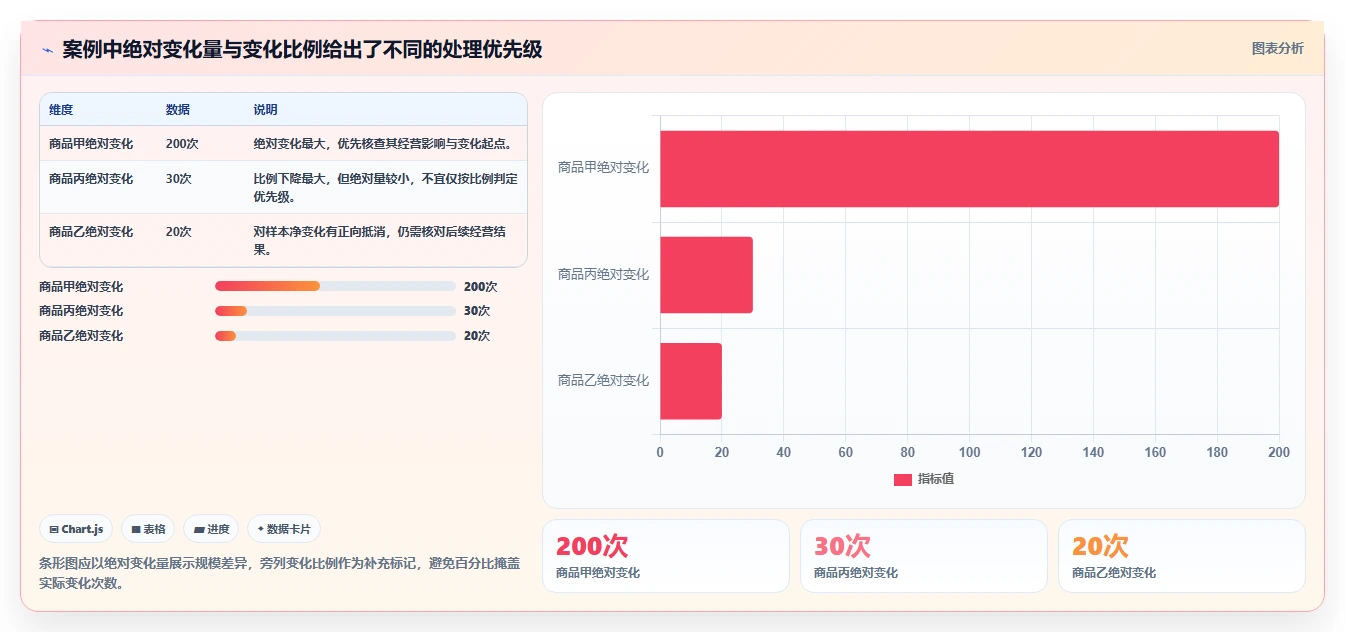The height and width of the screenshot is (632, 1345).
Task: Click the description starting 绝对变化最大
Action: click(383, 144)
